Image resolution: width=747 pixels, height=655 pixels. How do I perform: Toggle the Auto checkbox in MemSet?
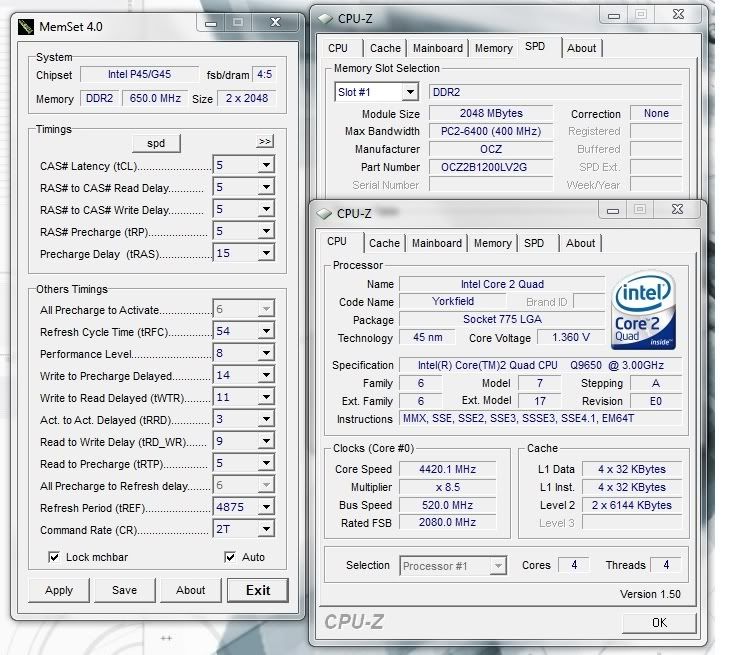[230, 557]
